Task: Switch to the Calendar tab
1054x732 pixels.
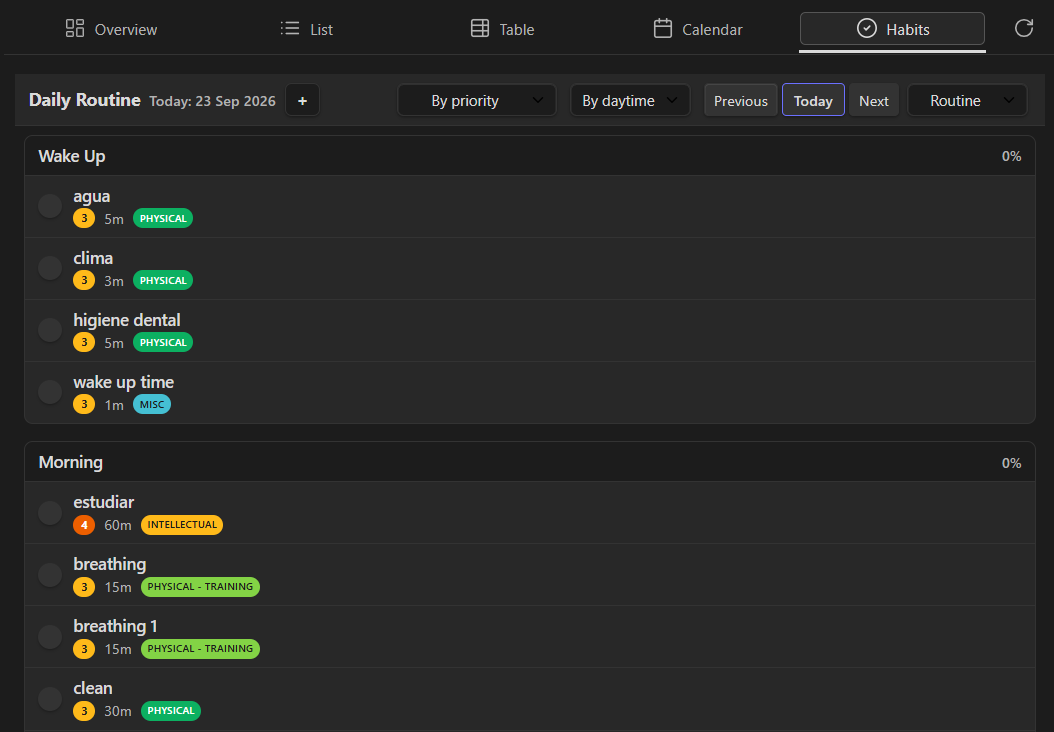Action: pos(698,29)
